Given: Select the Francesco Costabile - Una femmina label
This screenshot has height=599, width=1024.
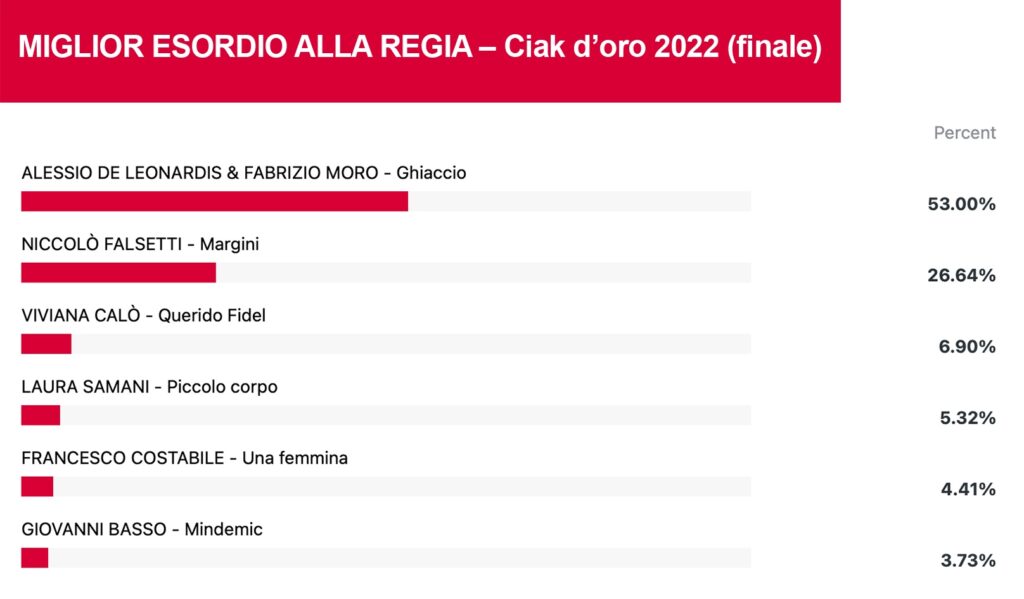Looking at the screenshot, I should 185,458.
